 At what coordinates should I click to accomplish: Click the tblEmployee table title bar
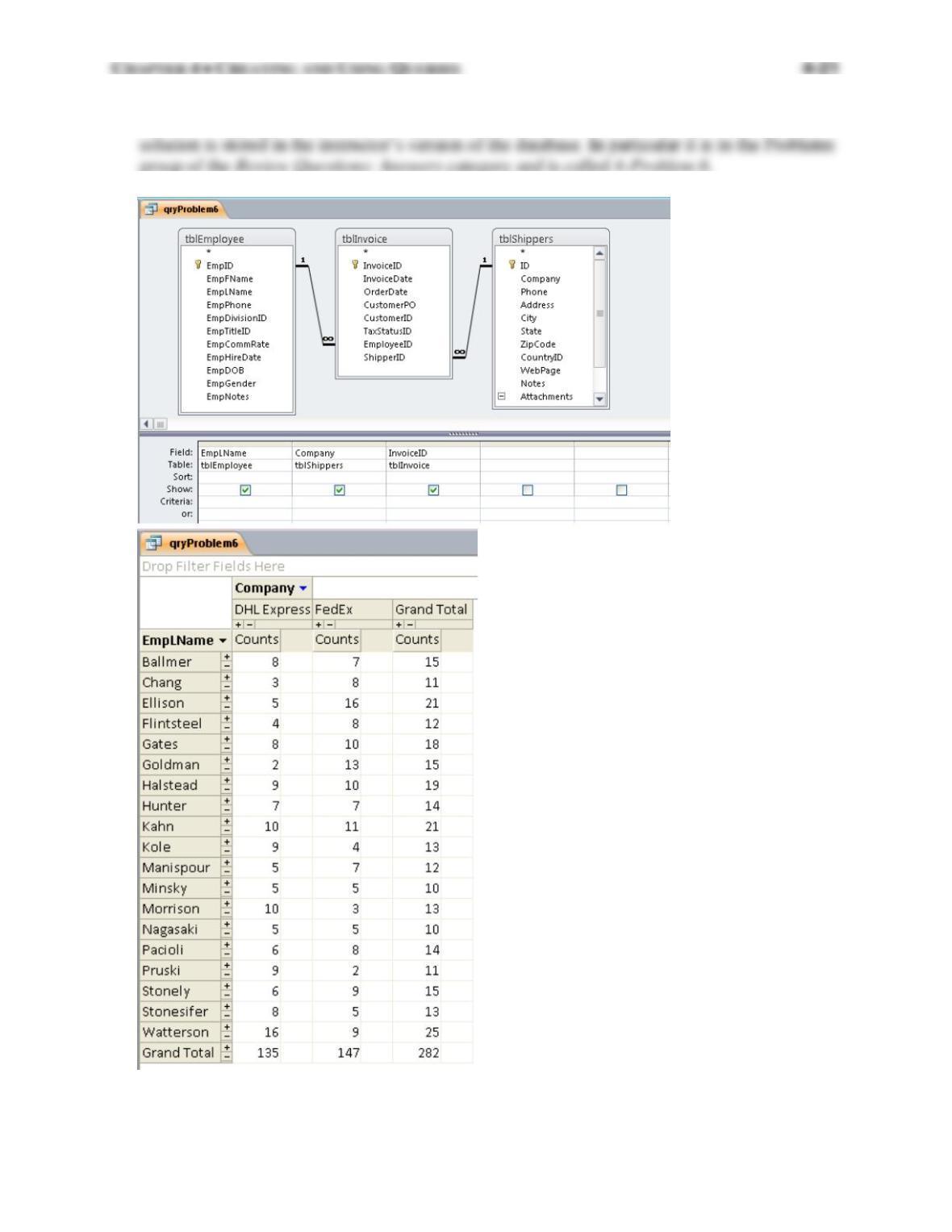[x=236, y=239]
